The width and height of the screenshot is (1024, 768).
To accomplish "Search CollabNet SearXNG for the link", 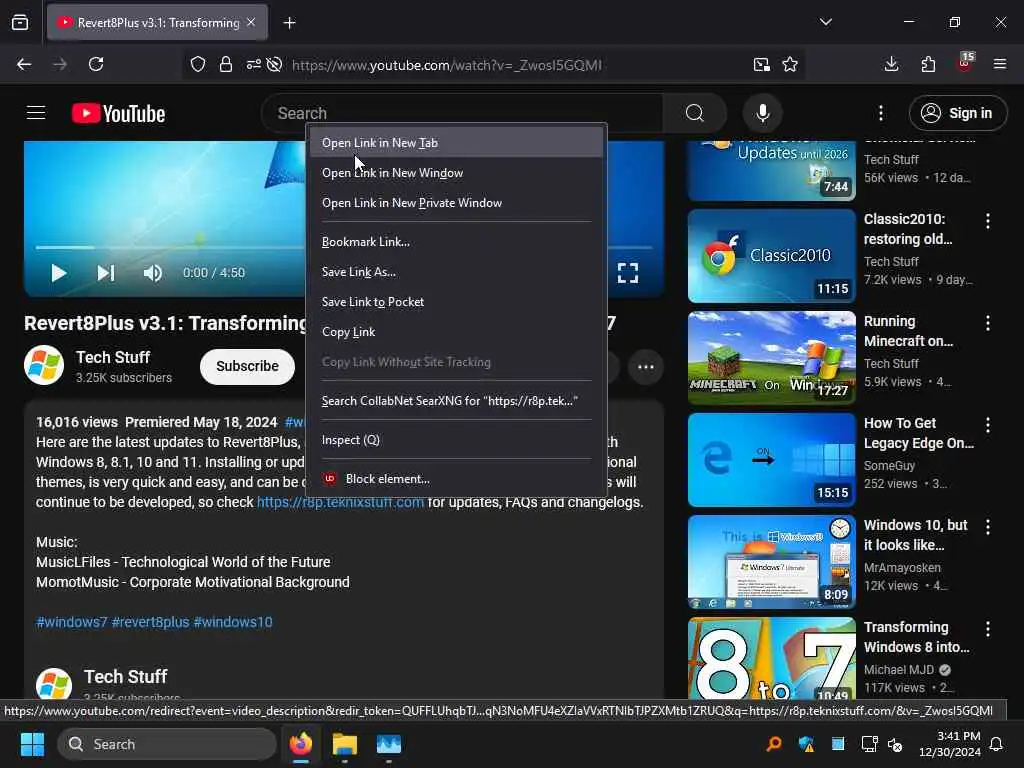I will click(456, 401).
